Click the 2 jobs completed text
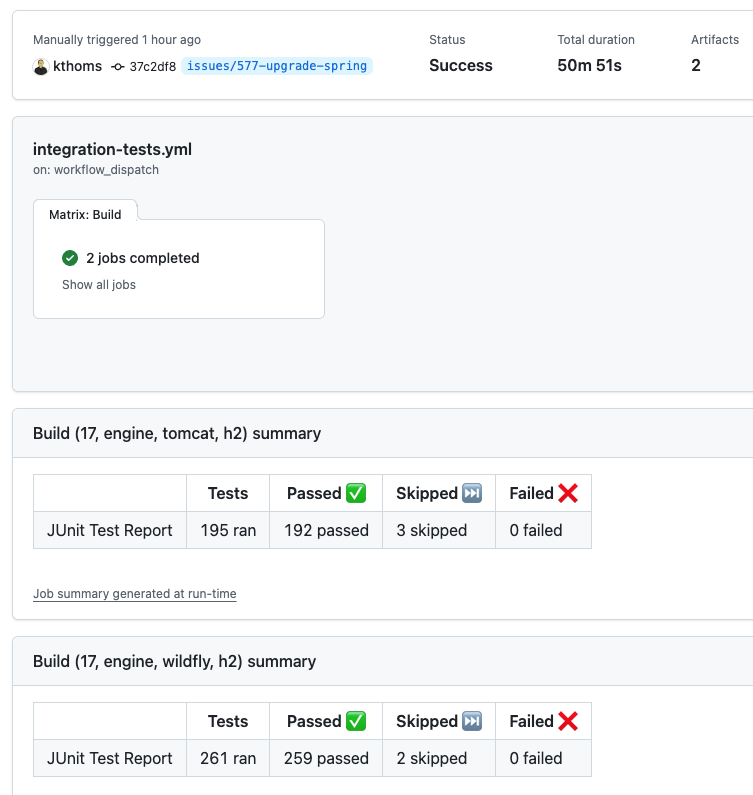Viewport: 753px width, 795px height. pos(143,258)
